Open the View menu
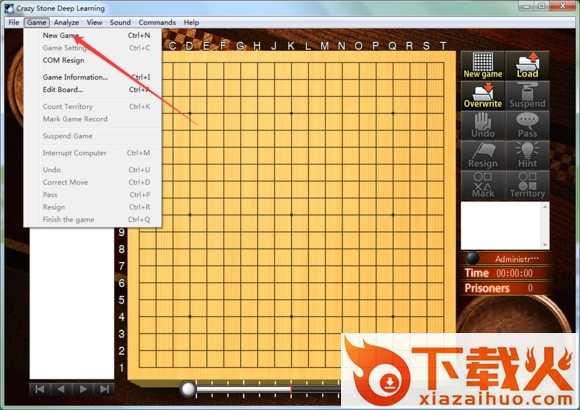580x410 pixels. pyautogui.click(x=94, y=22)
